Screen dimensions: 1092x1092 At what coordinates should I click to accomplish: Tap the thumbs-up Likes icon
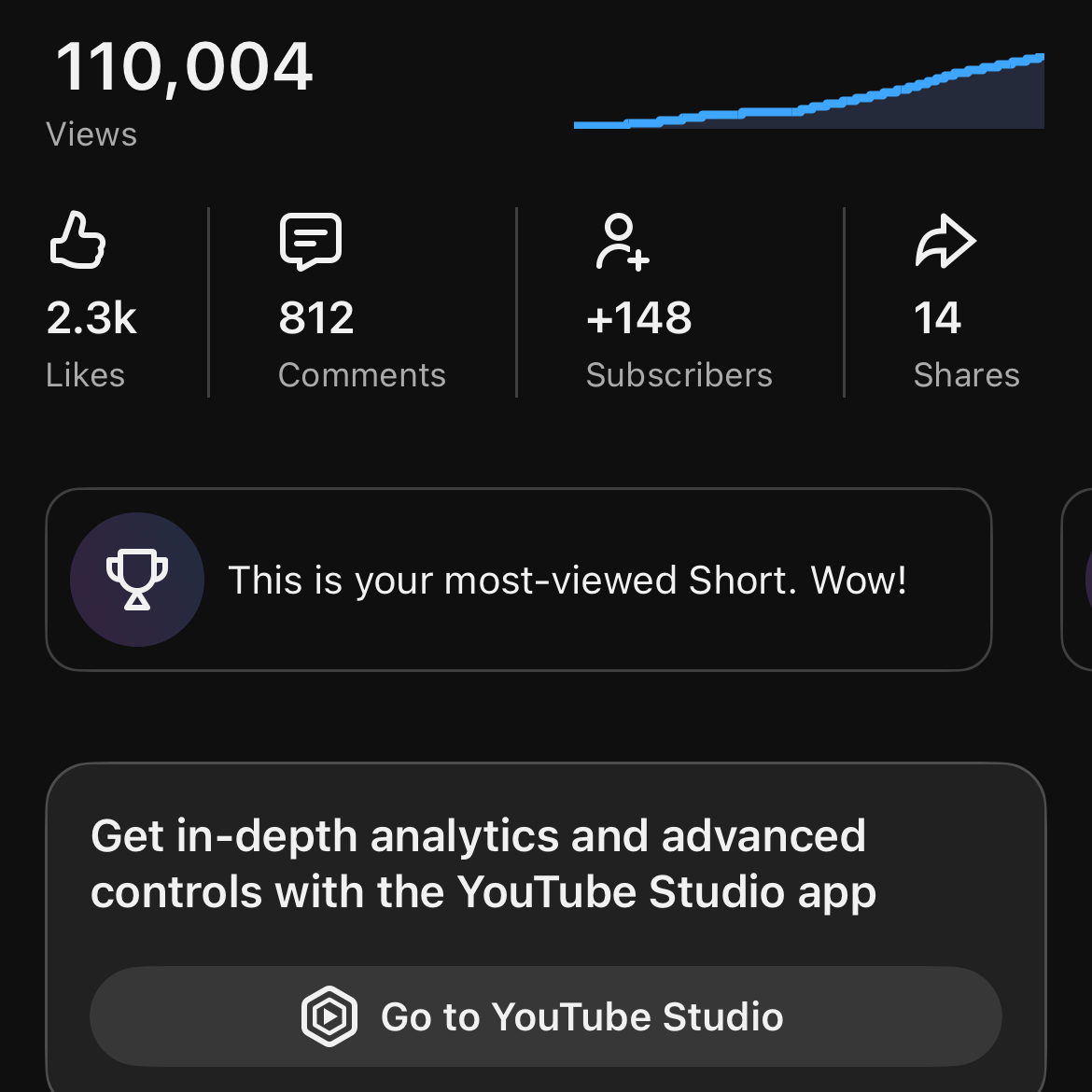click(x=77, y=240)
